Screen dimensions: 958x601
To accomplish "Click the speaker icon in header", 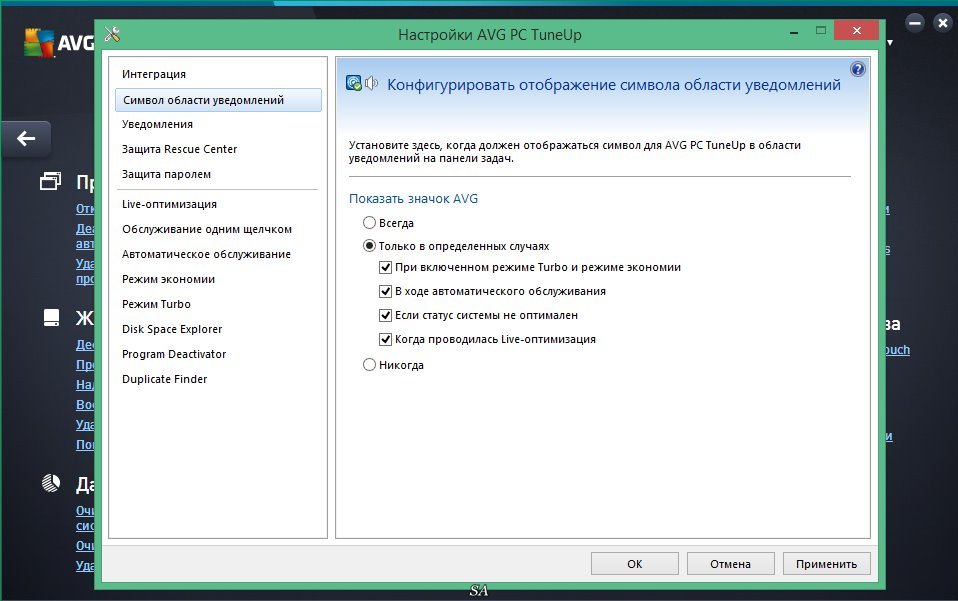I will [371, 83].
